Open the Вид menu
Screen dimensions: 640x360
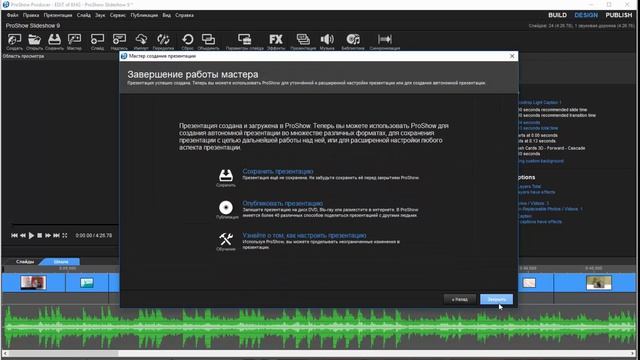point(167,15)
